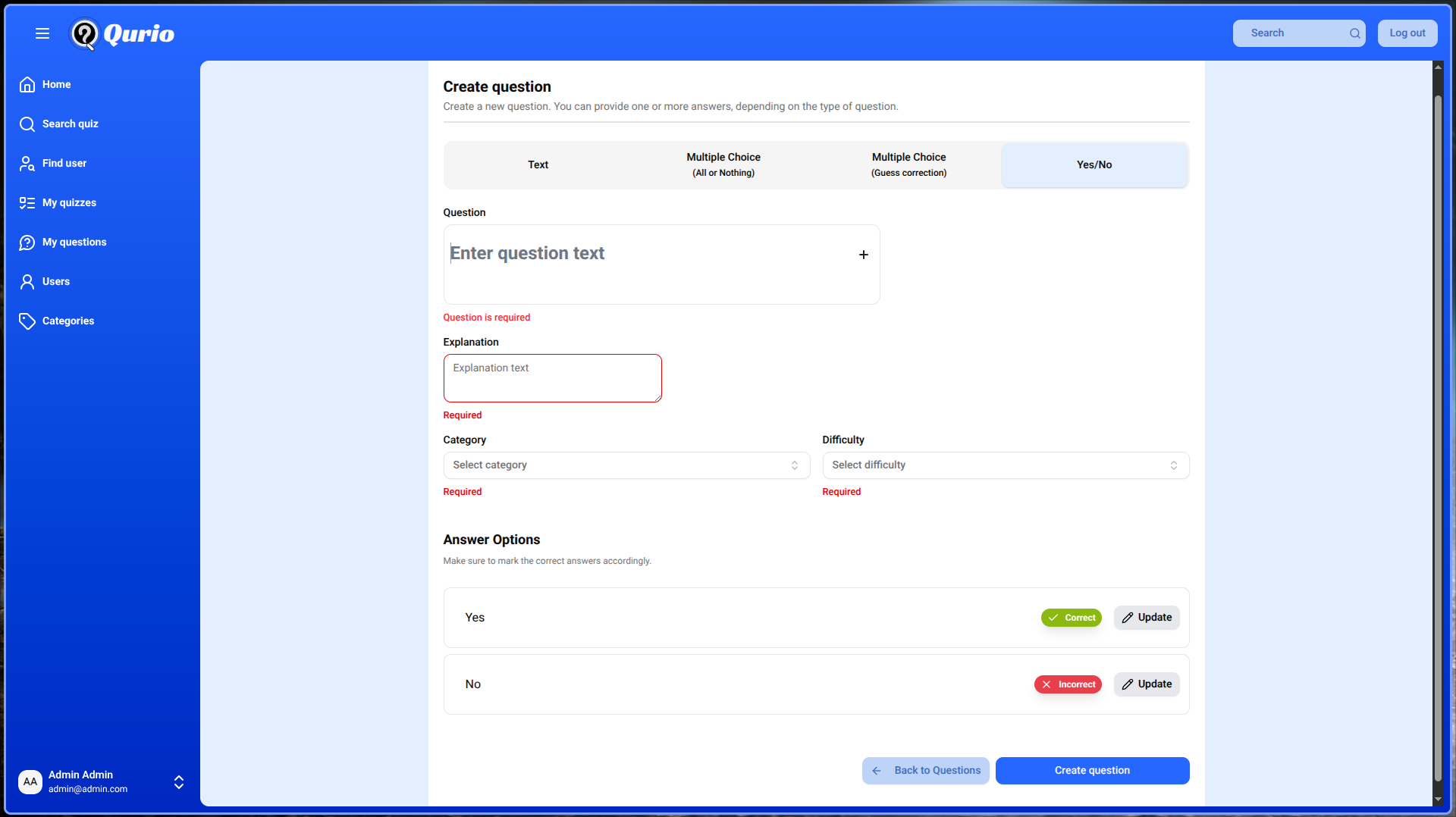This screenshot has height=817, width=1456.
Task: Open My quizzes page
Action: [x=69, y=202]
